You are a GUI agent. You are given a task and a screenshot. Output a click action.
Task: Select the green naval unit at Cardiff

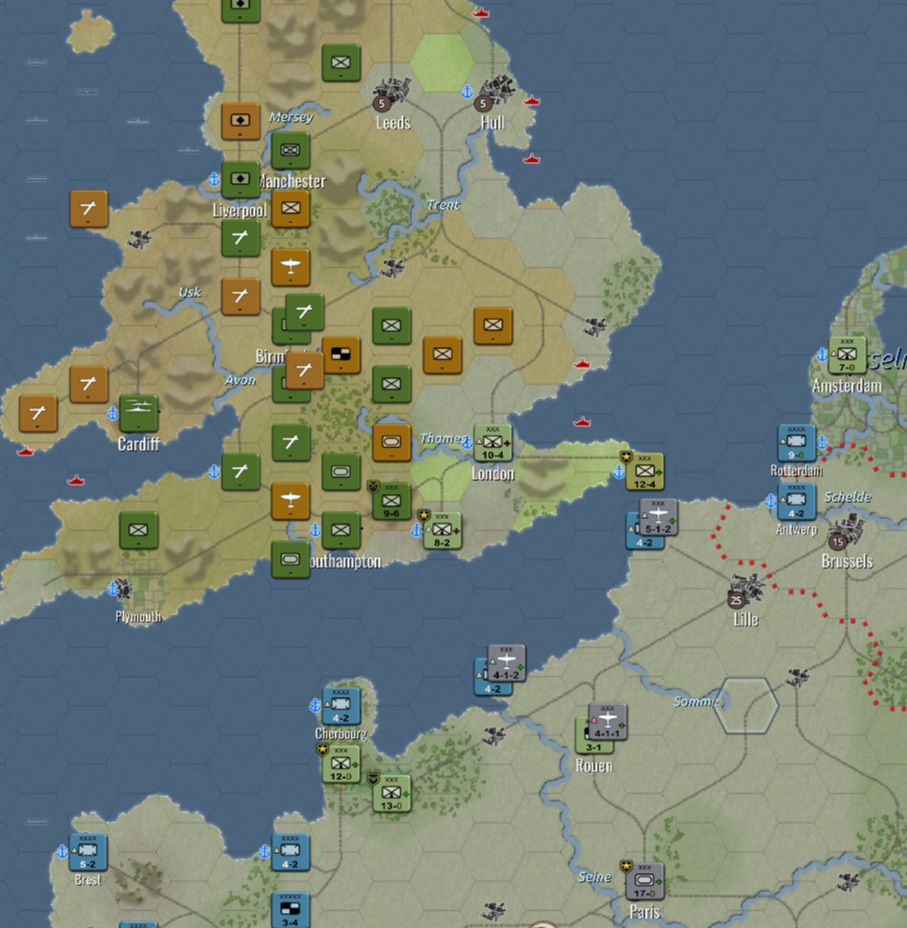point(138,413)
